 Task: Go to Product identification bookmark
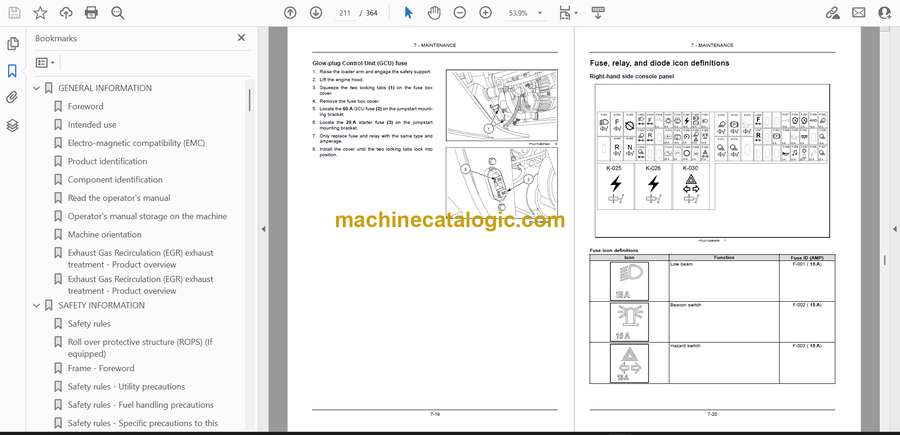click(x=107, y=161)
